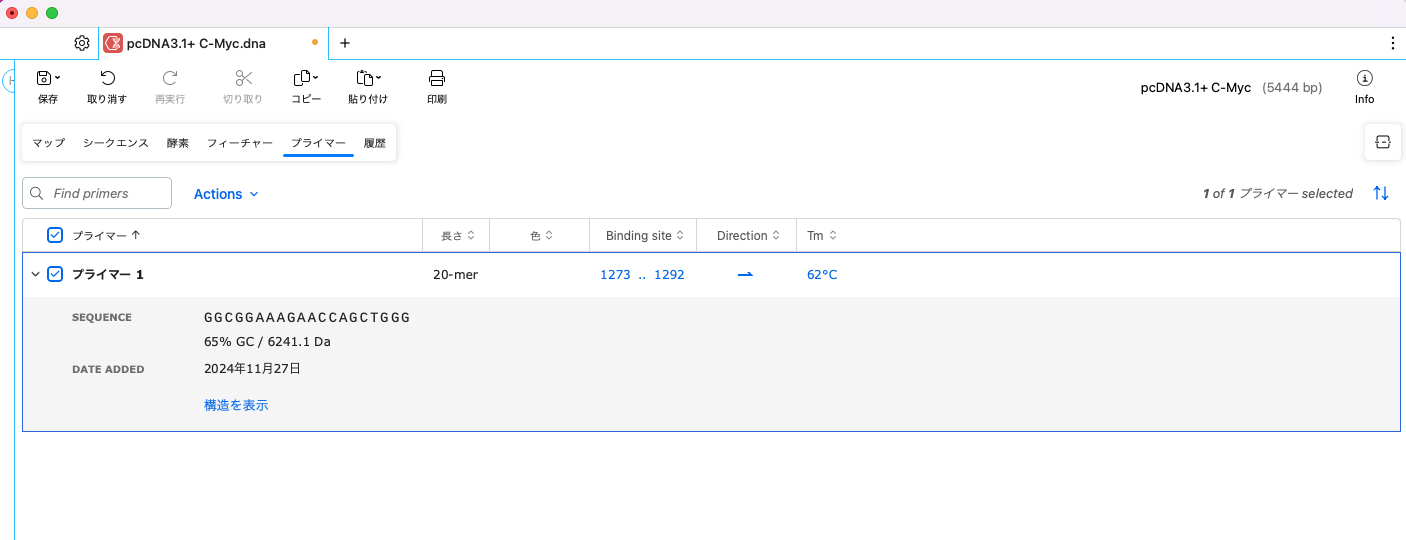Click the Print (印刷) icon
Viewport: 1406px width, 540px height.
click(x=436, y=78)
